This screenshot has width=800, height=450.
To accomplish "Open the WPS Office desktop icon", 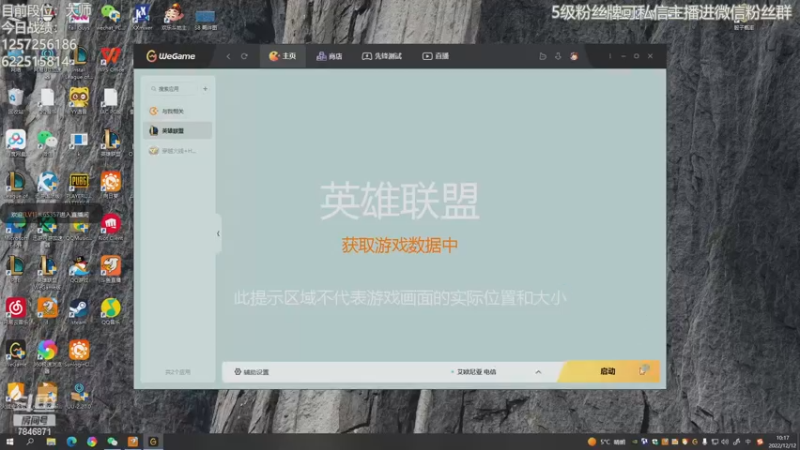I will (111, 57).
